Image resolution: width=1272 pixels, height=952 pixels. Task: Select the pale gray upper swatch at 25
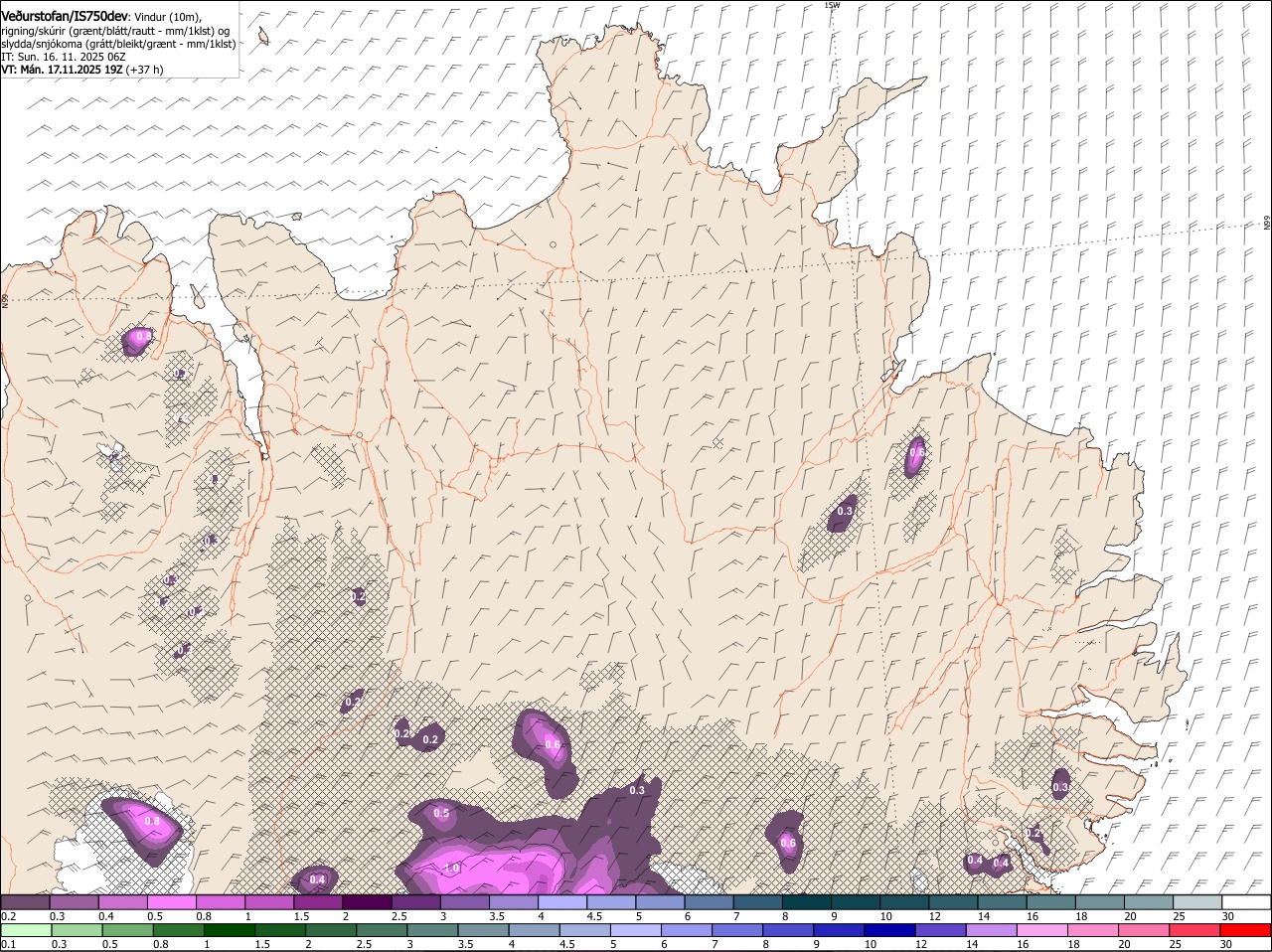[x=1198, y=902]
